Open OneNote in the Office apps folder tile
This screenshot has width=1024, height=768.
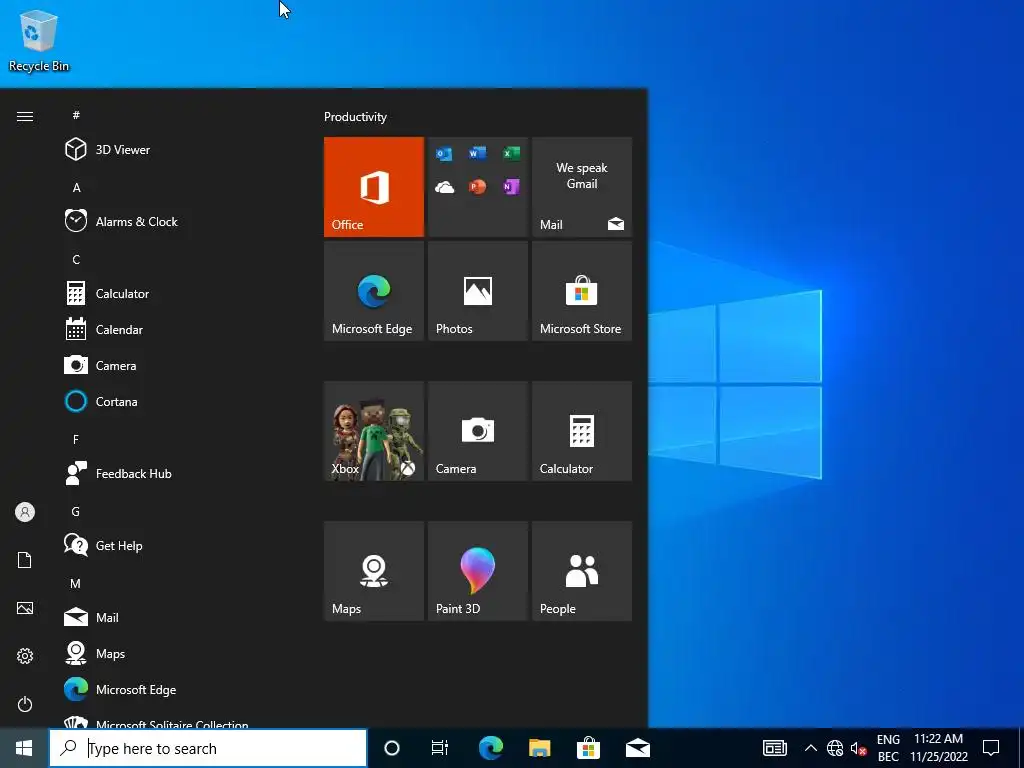pos(511,187)
